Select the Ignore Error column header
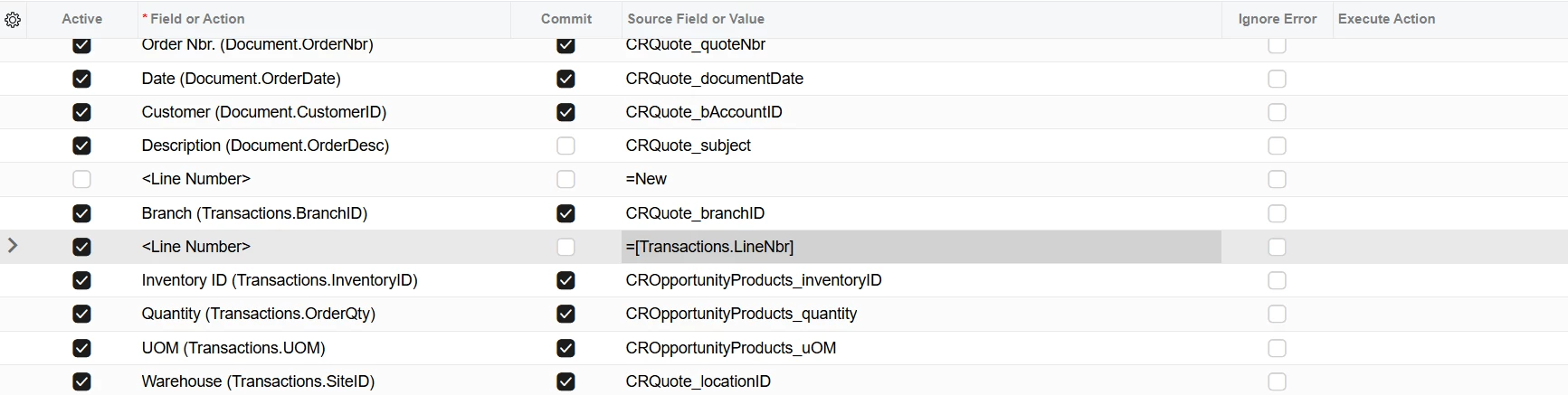1568x395 pixels. pyautogui.click(x=1277, y=19)
